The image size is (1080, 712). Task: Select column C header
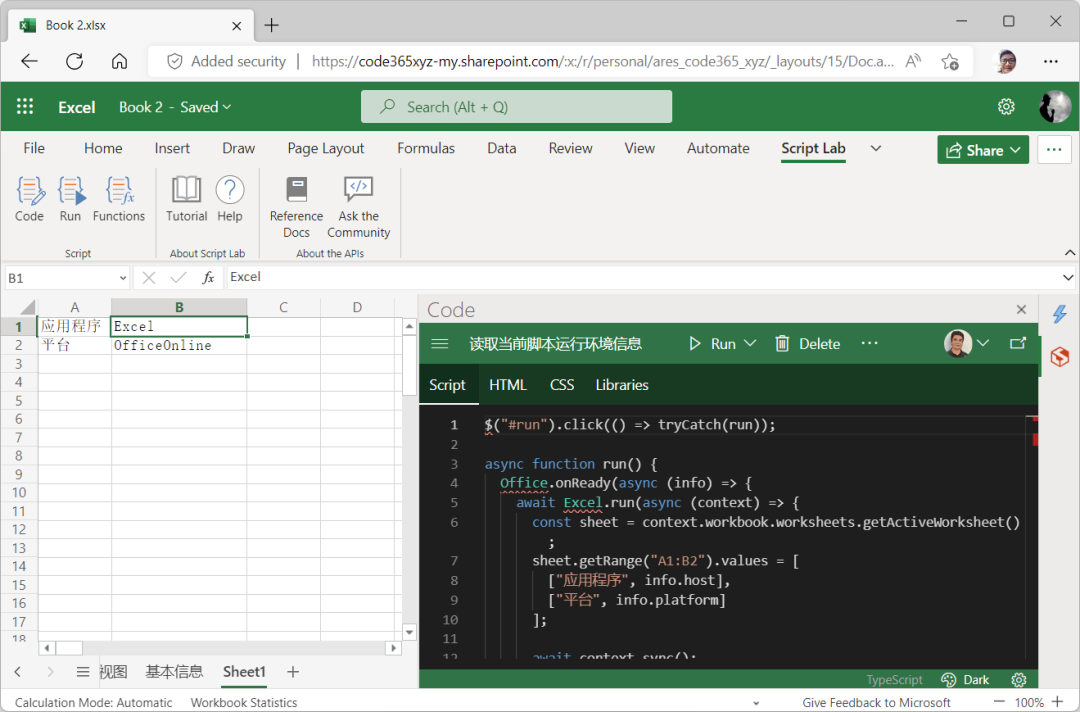pos(283,307)
